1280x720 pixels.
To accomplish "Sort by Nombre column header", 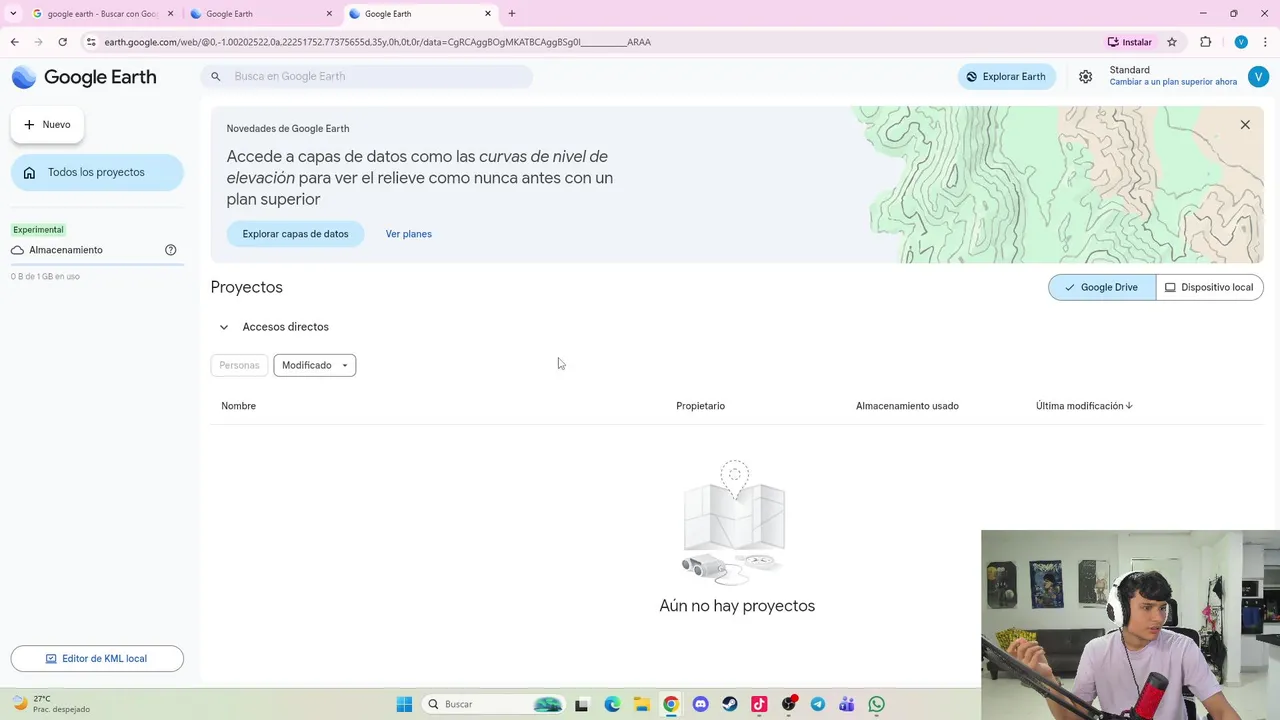I will coord(239,406).
